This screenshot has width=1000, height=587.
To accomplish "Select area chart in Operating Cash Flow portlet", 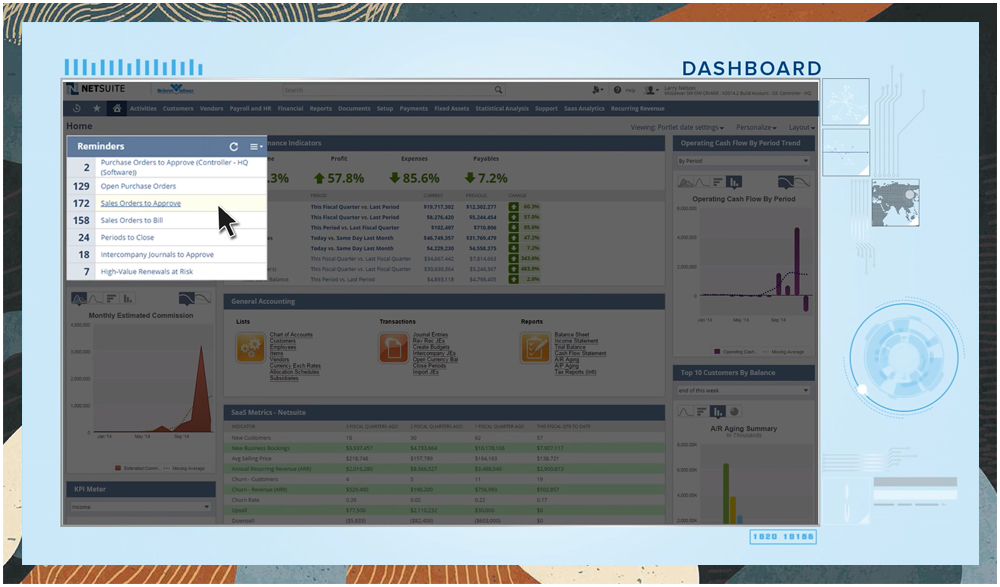I will 686,182.
